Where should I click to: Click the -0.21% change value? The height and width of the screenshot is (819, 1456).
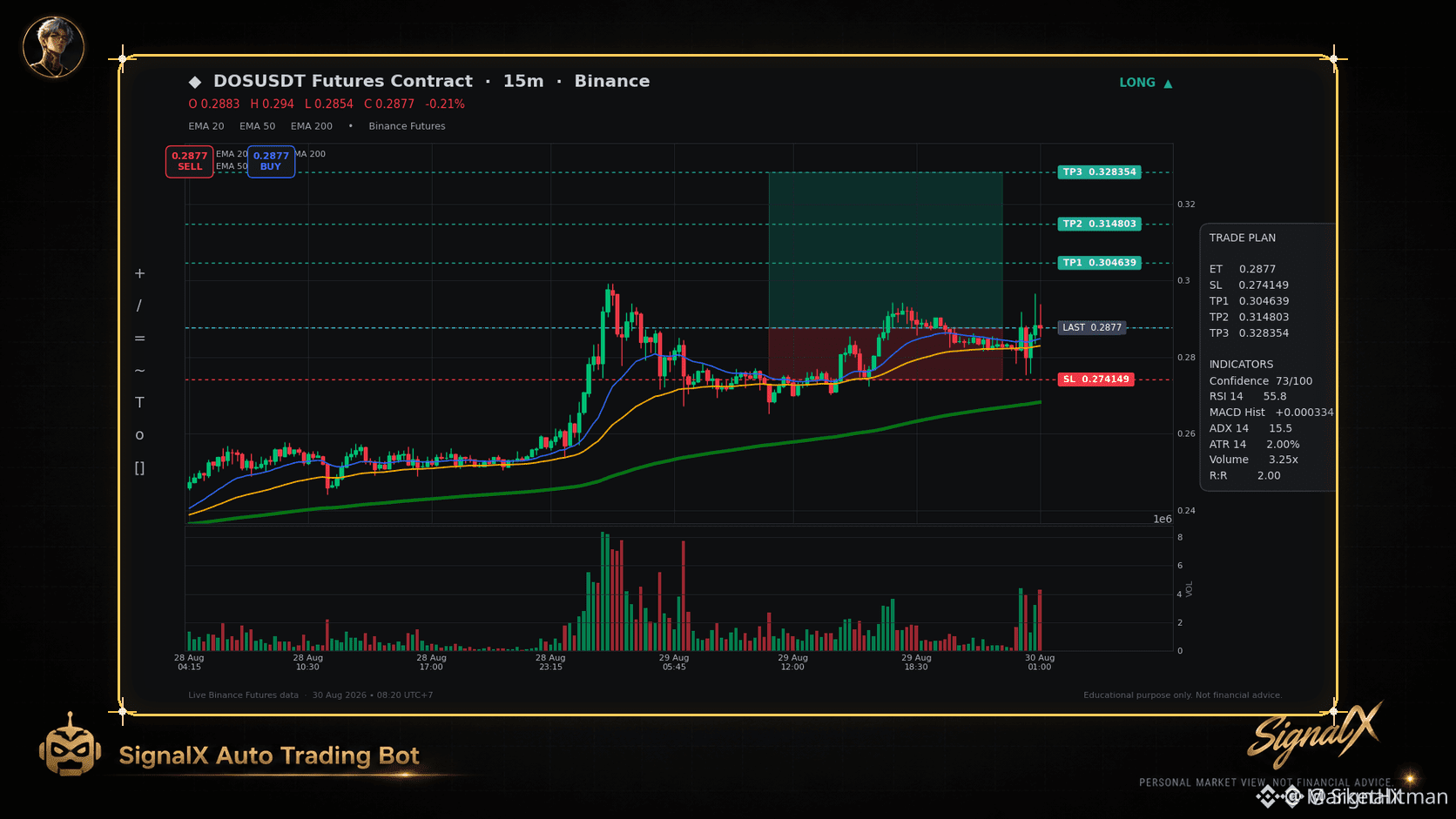point(445,104)
